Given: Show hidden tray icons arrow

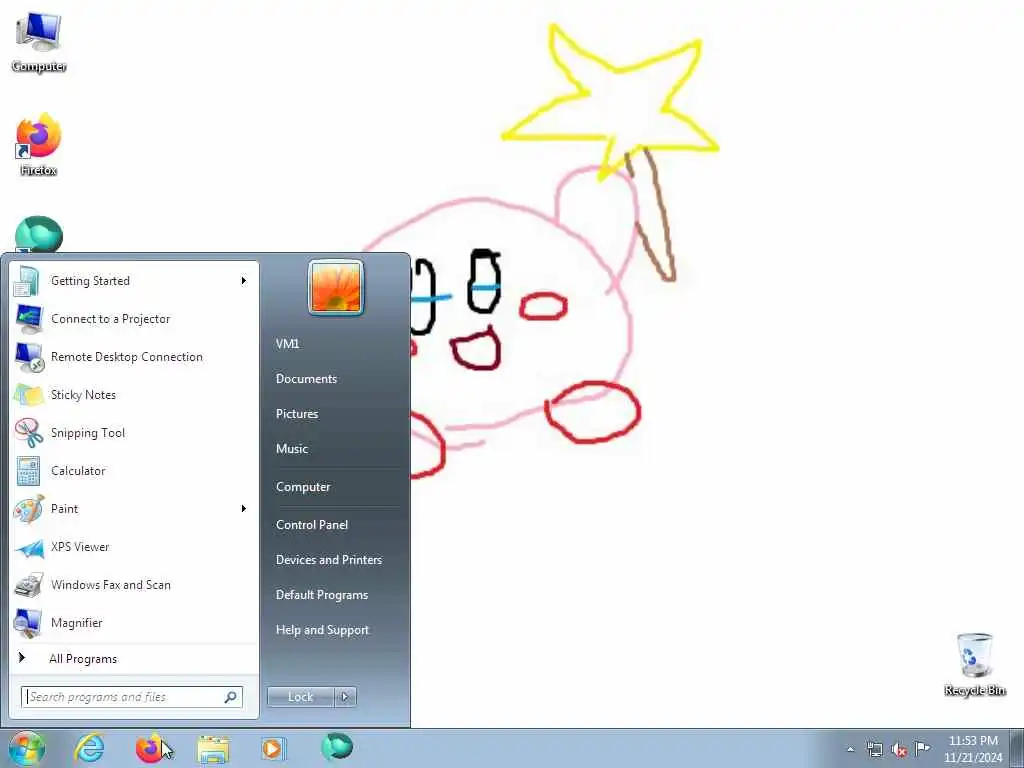Looking at the screenshot, I should point(850,750).
